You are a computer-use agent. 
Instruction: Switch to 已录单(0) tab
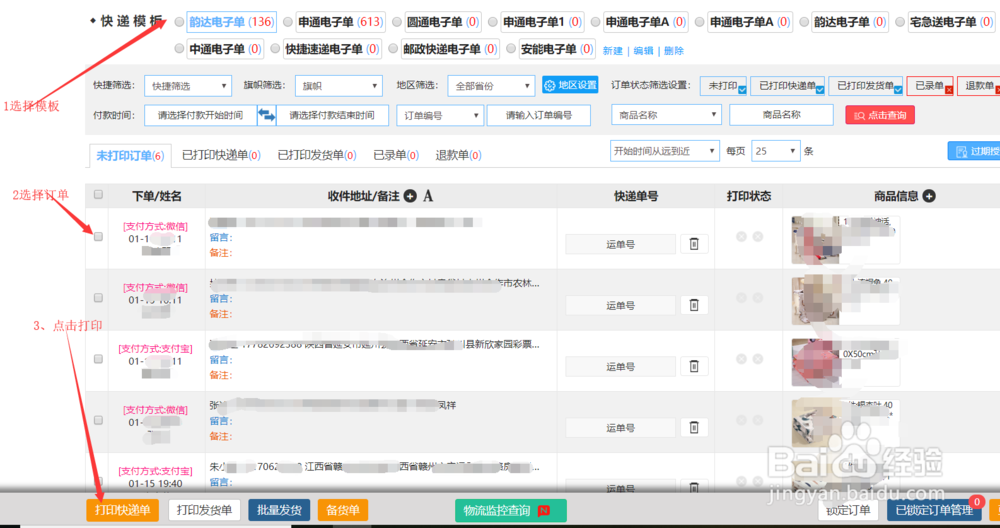396,155
